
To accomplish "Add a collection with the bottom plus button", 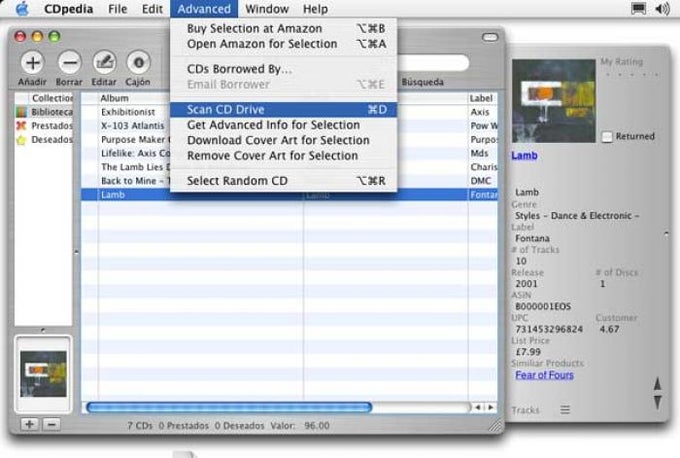I will (29, 424).
